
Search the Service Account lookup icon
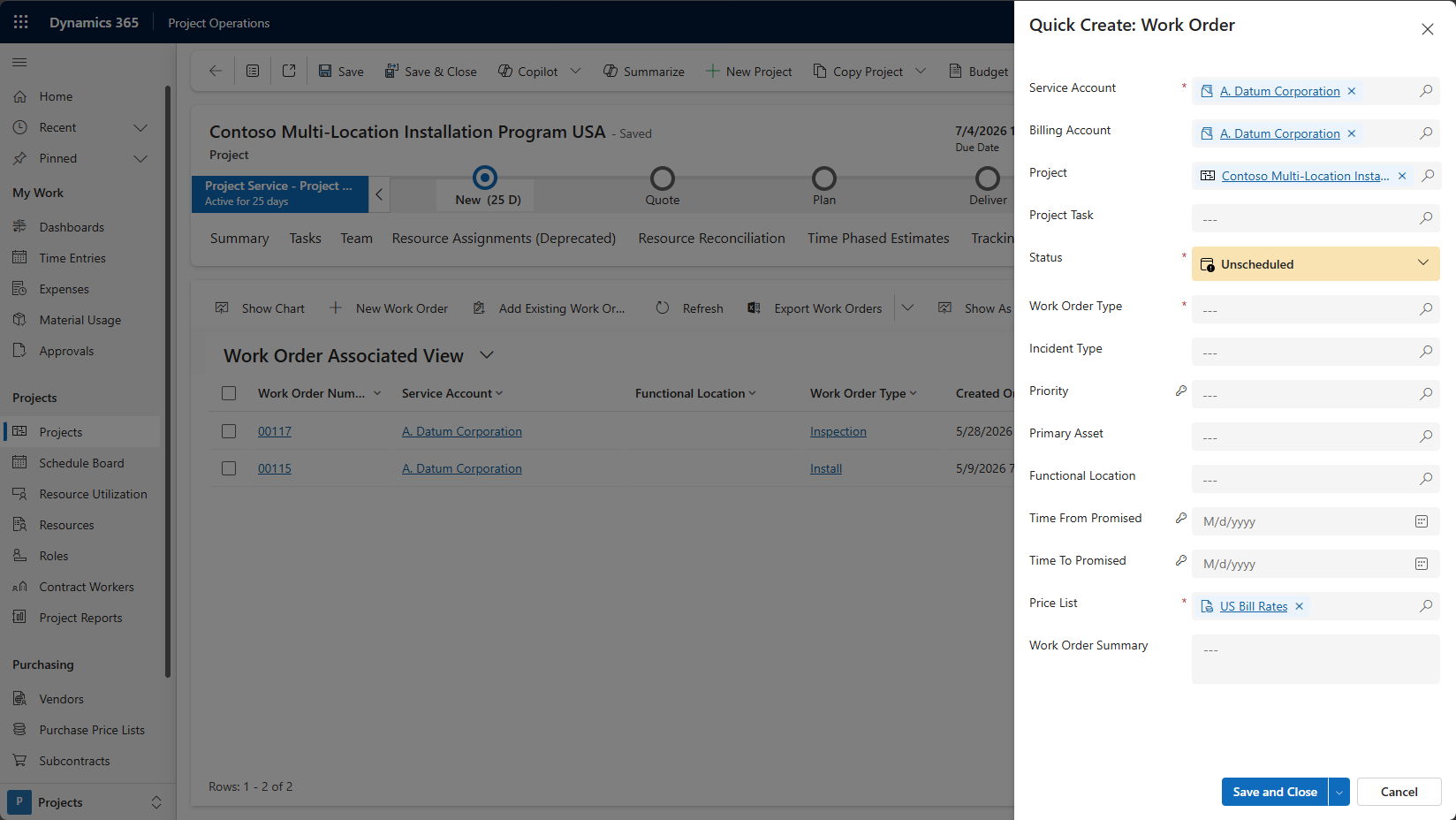[1426, 91]
